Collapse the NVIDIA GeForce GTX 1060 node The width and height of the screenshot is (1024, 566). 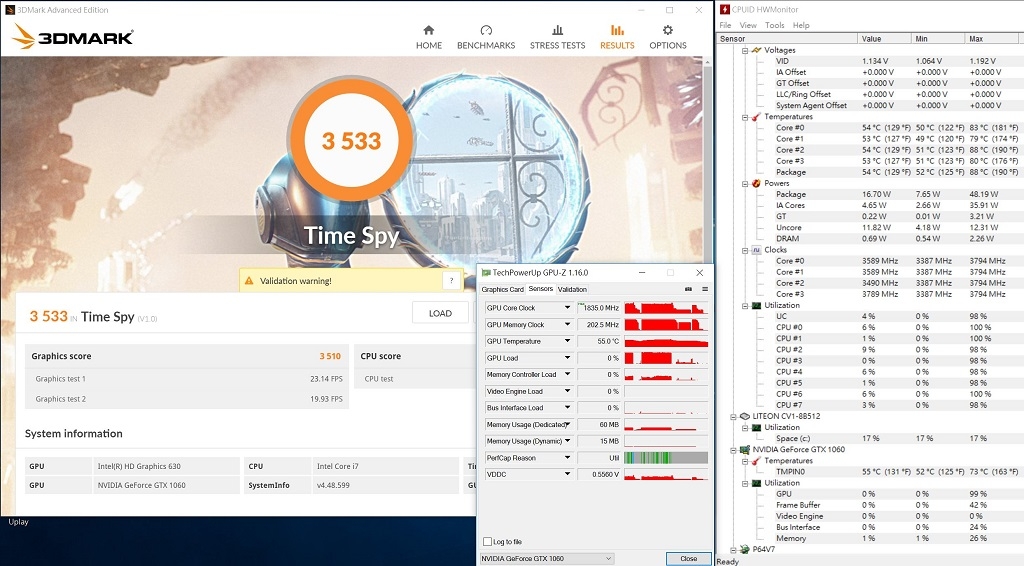click(733, 450)
